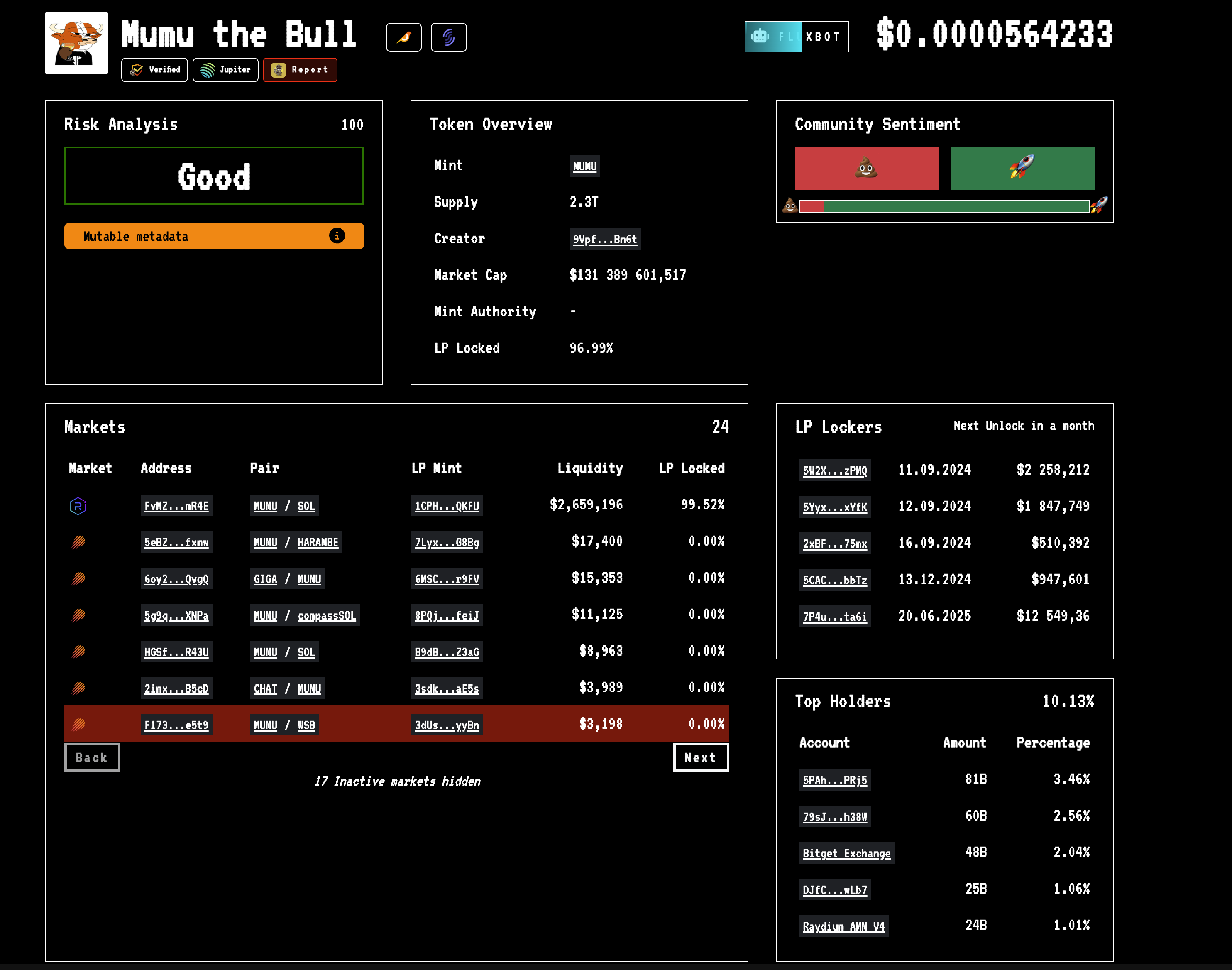Open SOL token link in the FvMZ...mR4E row
Viewport: 1232px width, 970px height.
pos(306,505)
